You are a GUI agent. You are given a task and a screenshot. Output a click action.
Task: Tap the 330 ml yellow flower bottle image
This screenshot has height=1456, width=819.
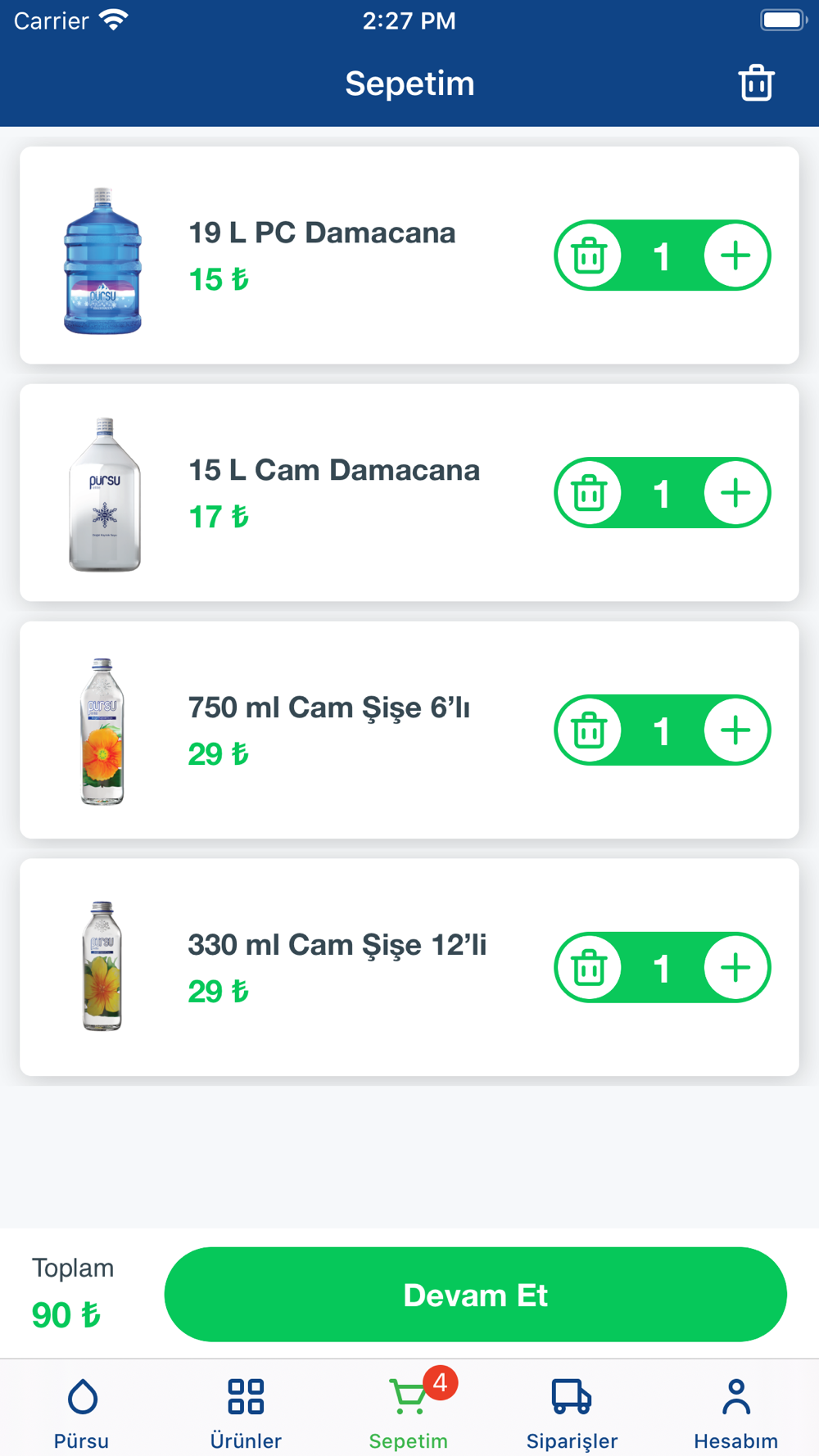[x=102, y=966]
